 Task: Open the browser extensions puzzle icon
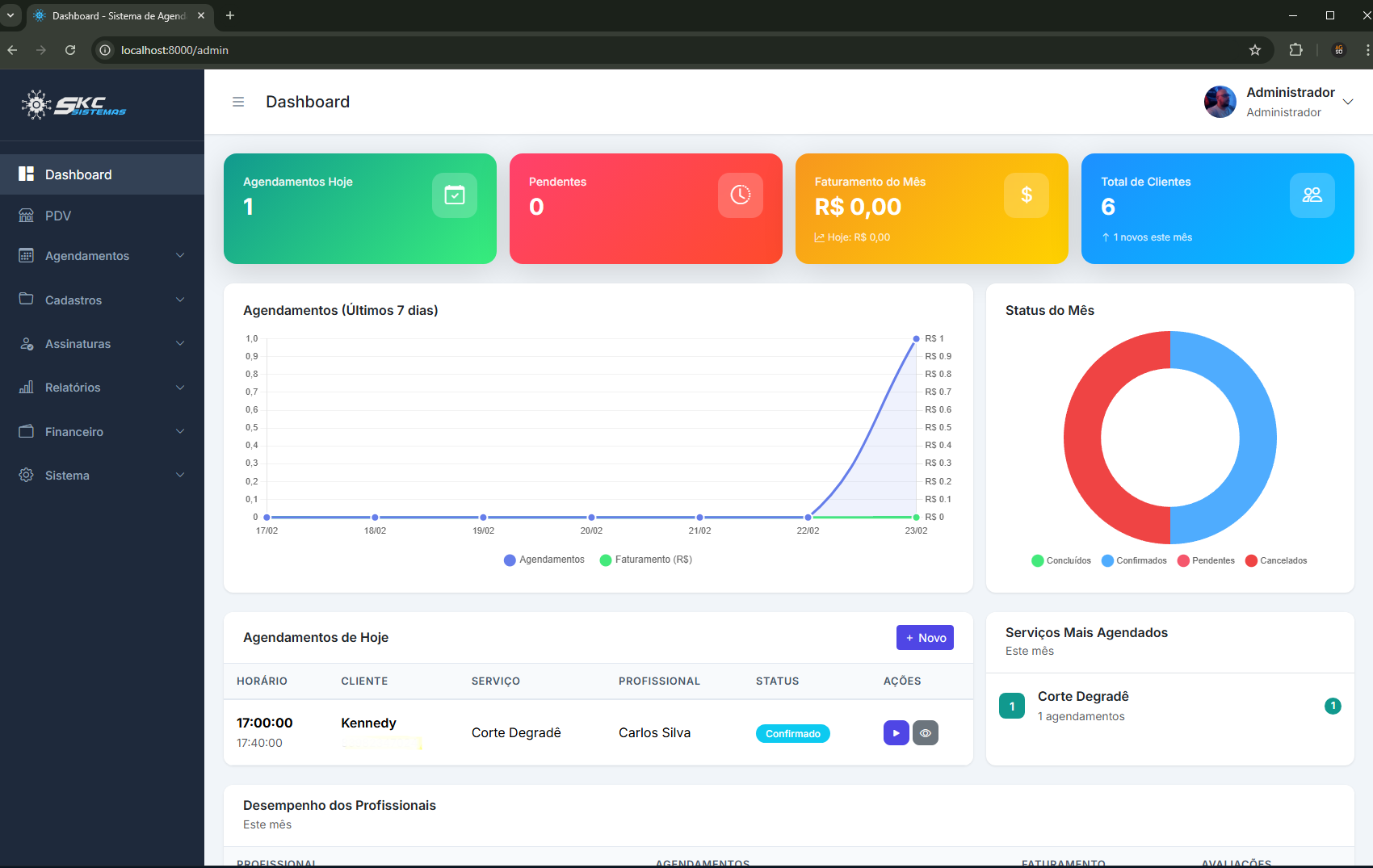click(x=1295, y=50)
